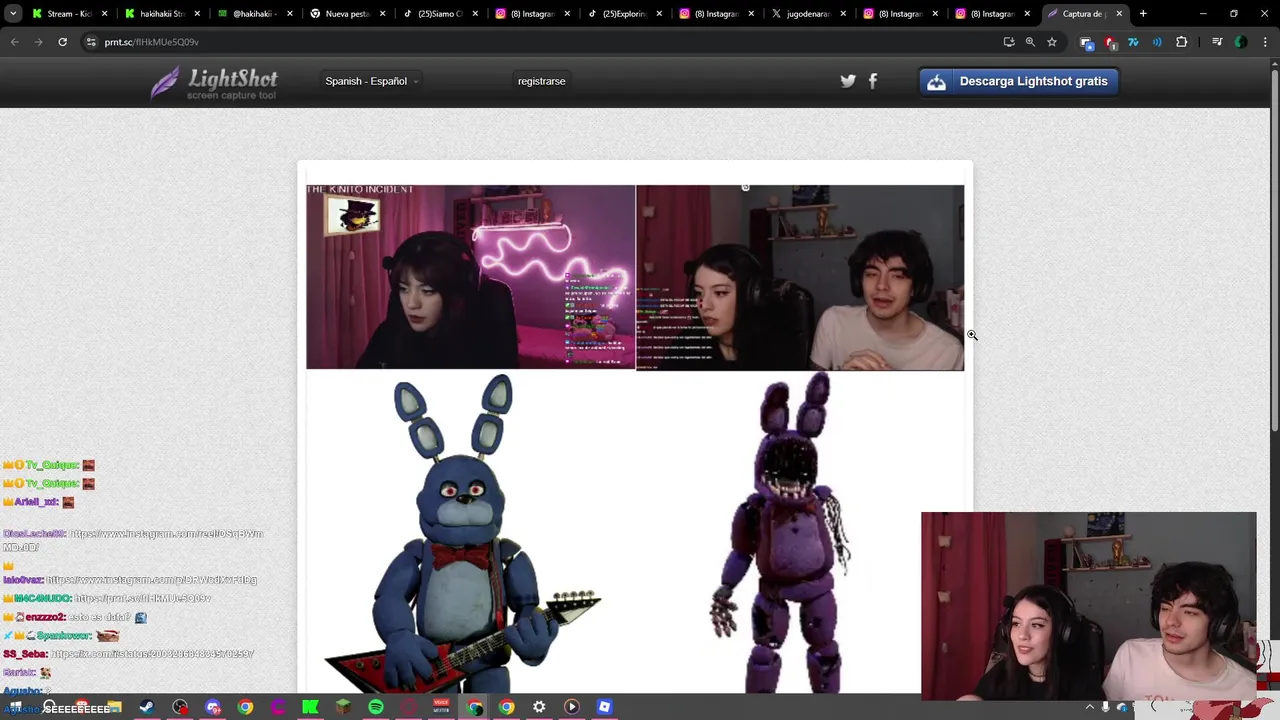
Task: Open the media controls icon in toolbar
Action: pyautogui.click(x=1217, y=42)
